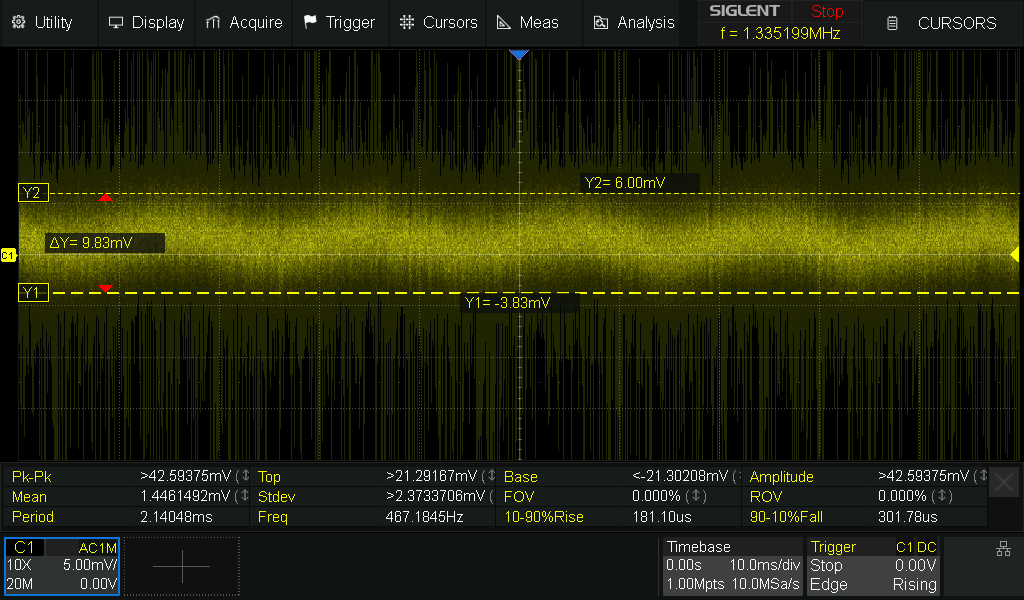Viewport: 1024px width, 600px height.
Task: Open the C1 channel settings box
Action: 62,566
